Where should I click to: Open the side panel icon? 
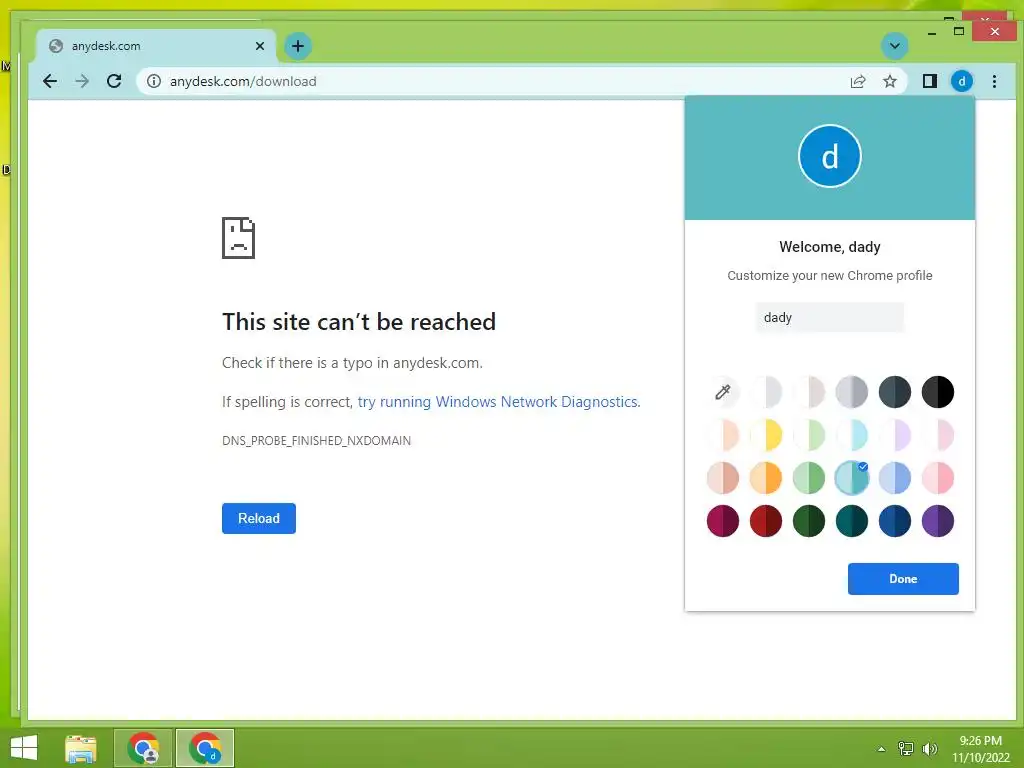click(929, 81)
